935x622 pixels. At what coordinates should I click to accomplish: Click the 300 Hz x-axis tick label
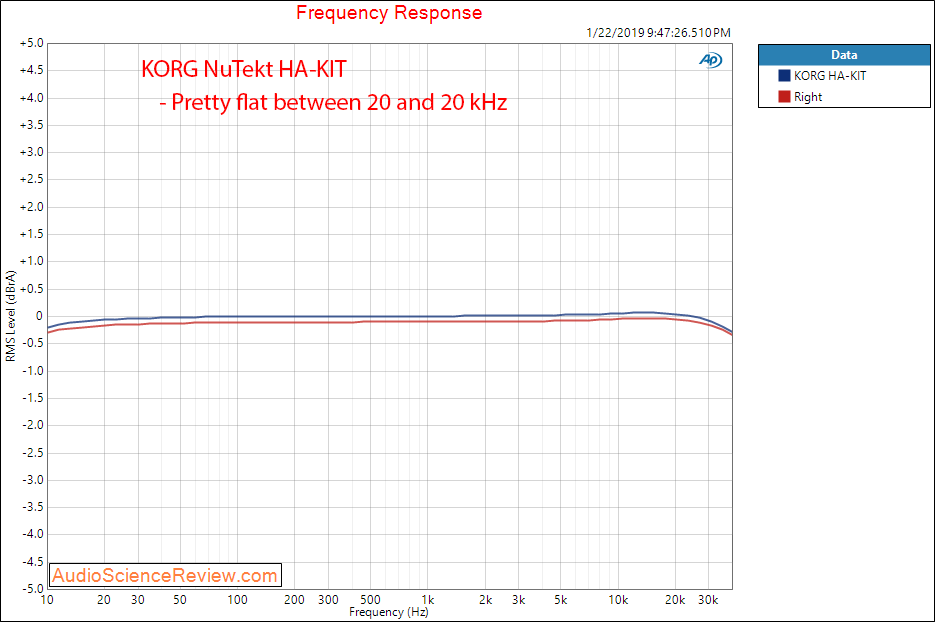pos(328,600)
